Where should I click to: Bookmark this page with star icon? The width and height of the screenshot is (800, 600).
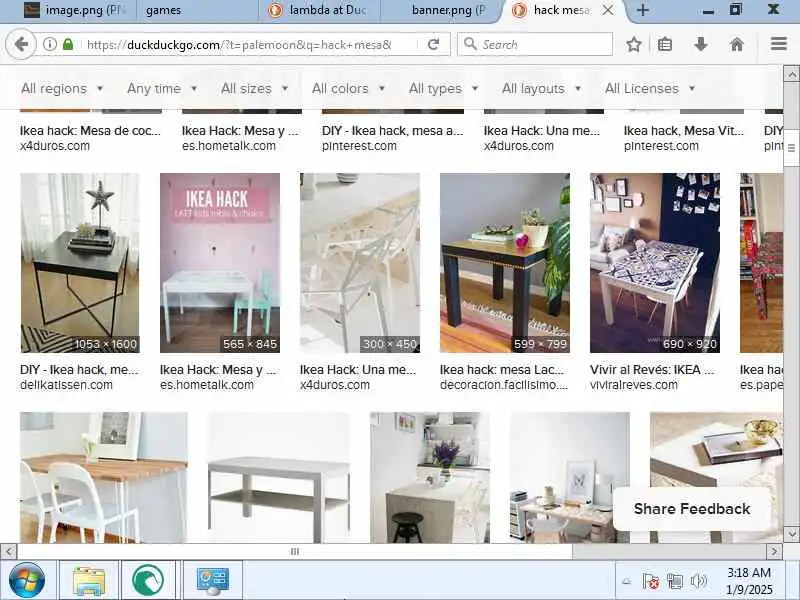point(634,44)
